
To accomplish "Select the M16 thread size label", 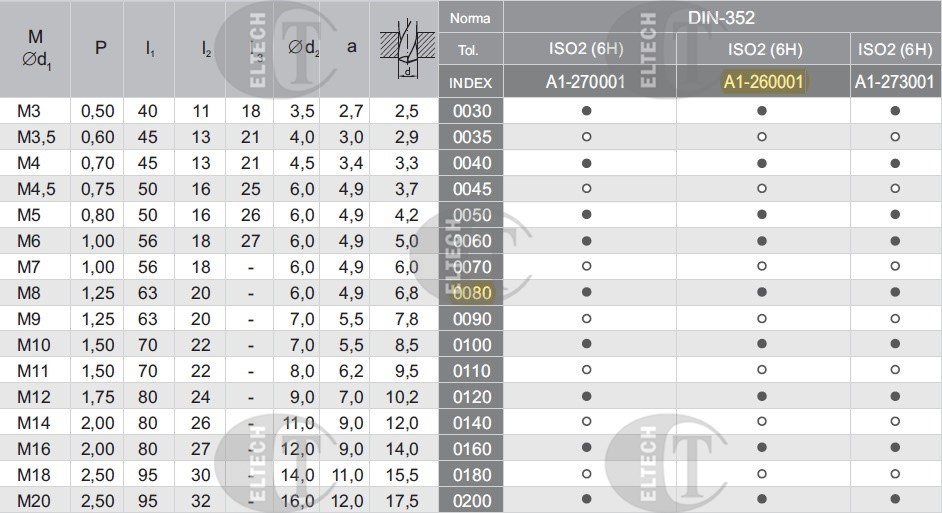I will tap(34, 449).
